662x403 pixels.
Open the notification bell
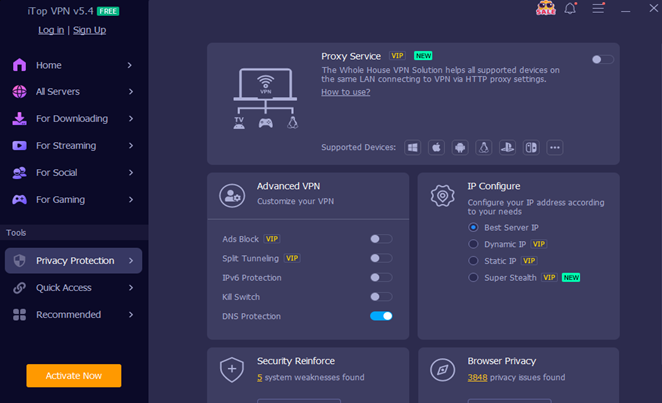(x=571, y=9)
